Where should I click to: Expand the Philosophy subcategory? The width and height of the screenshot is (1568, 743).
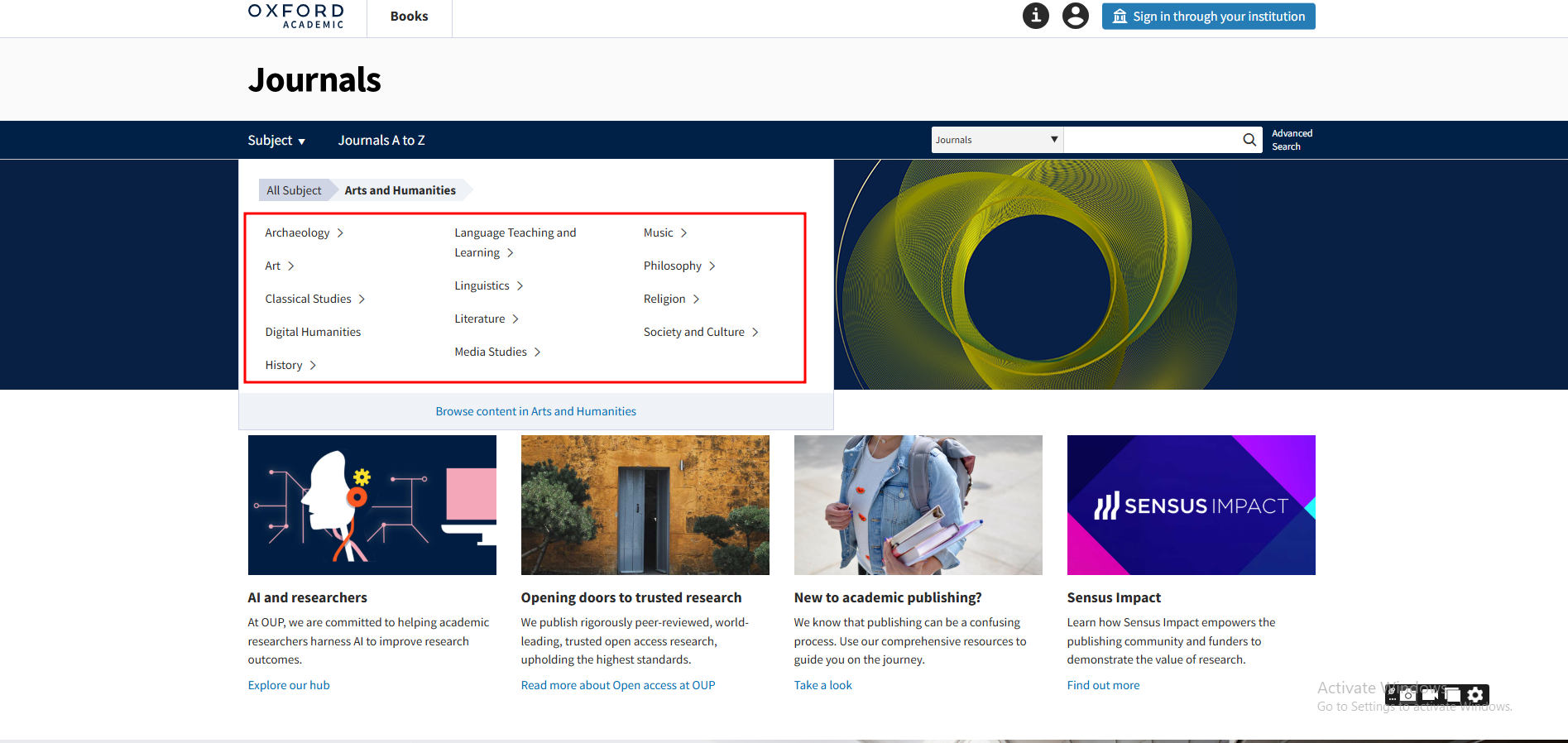pyautogui.click(x=679, y=266)
